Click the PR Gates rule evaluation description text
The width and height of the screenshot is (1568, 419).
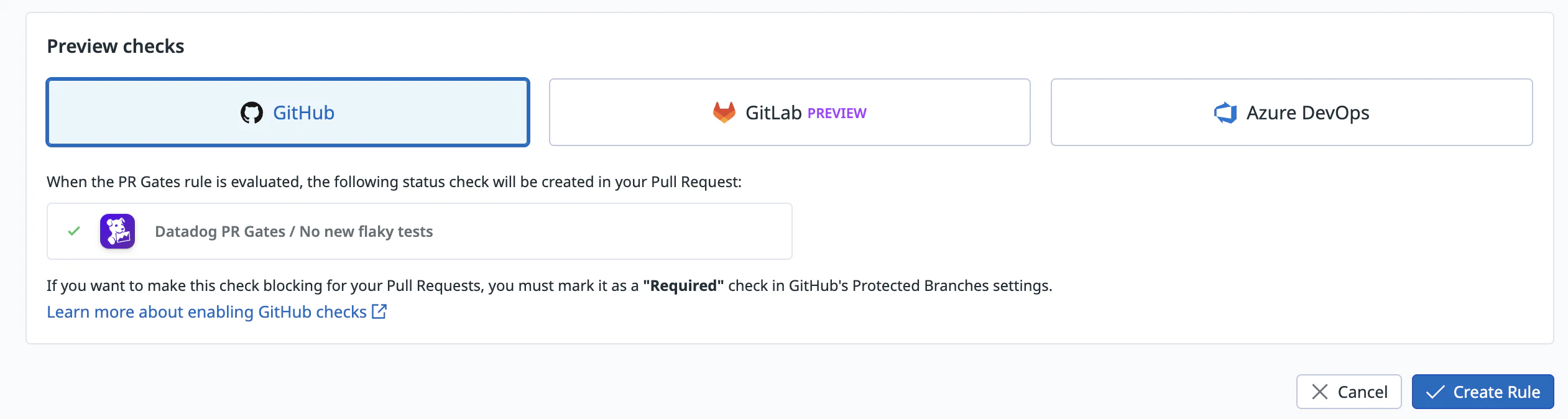point(394,182)
